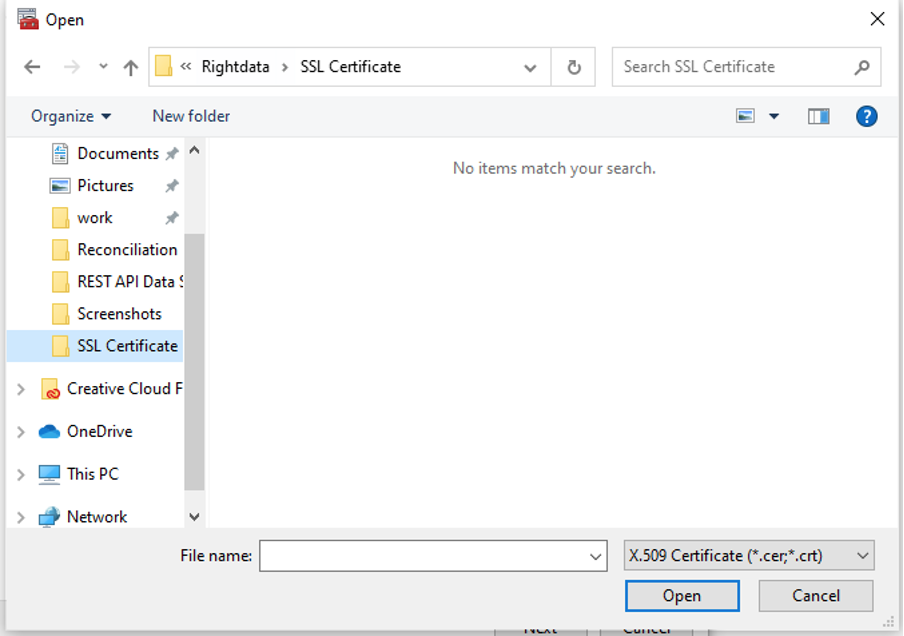904x636 pixels.
Task: Click the search magnifier icon
Action: 862,66
